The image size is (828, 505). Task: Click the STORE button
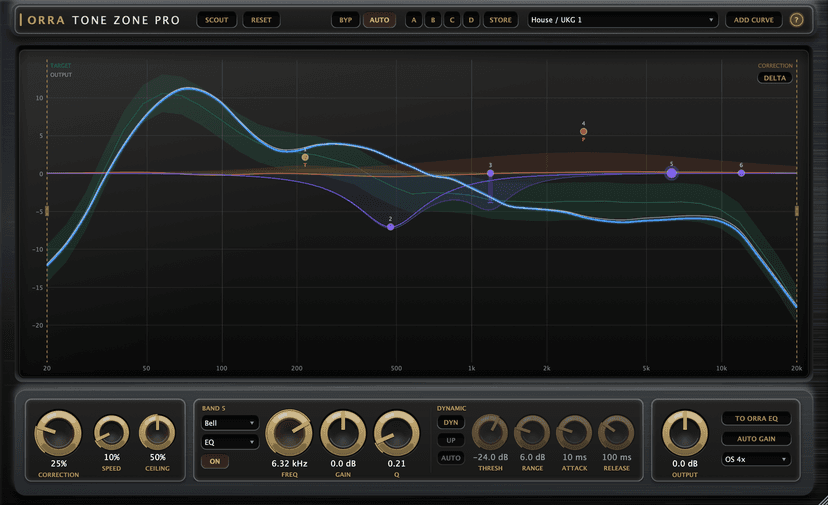tap(500, 20)
